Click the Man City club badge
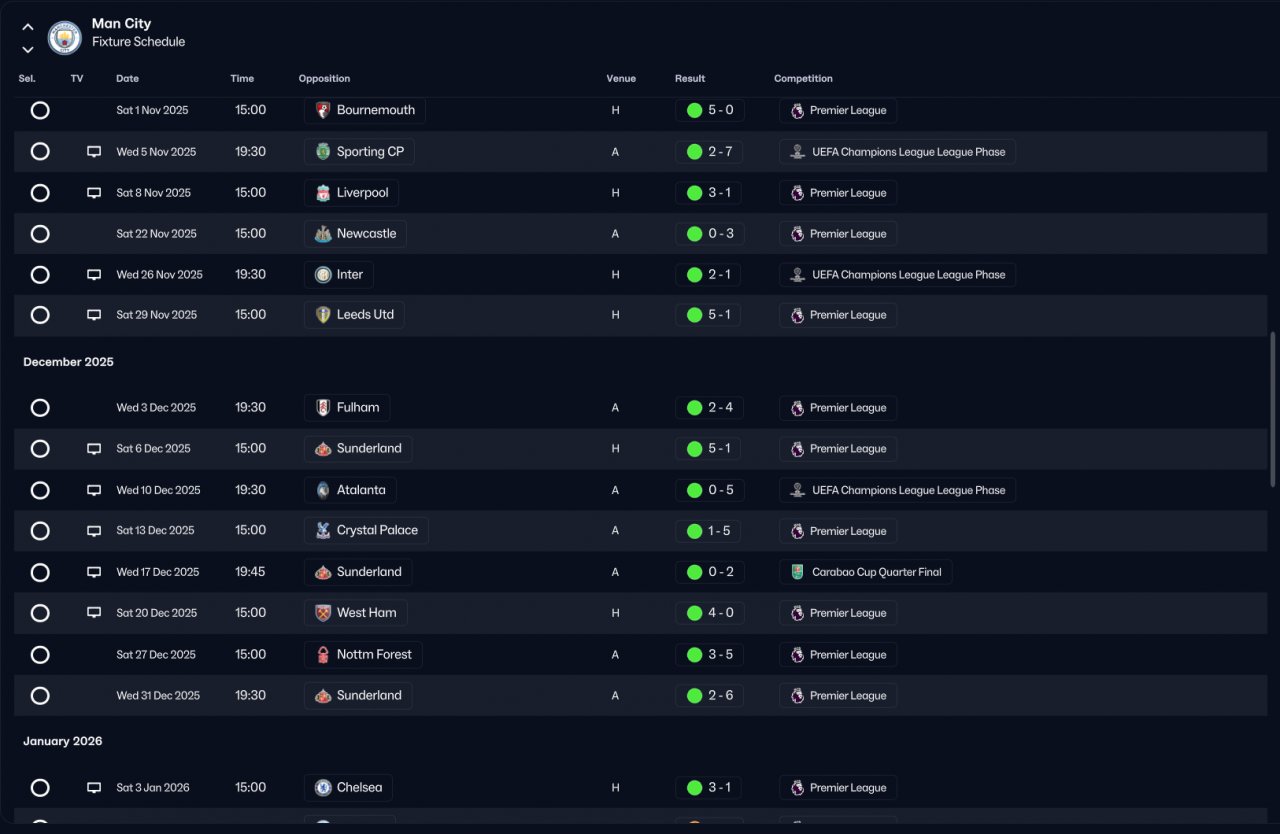Image resolution: width=1280 pixels, height=834 pixels. [x=65, y=38]
